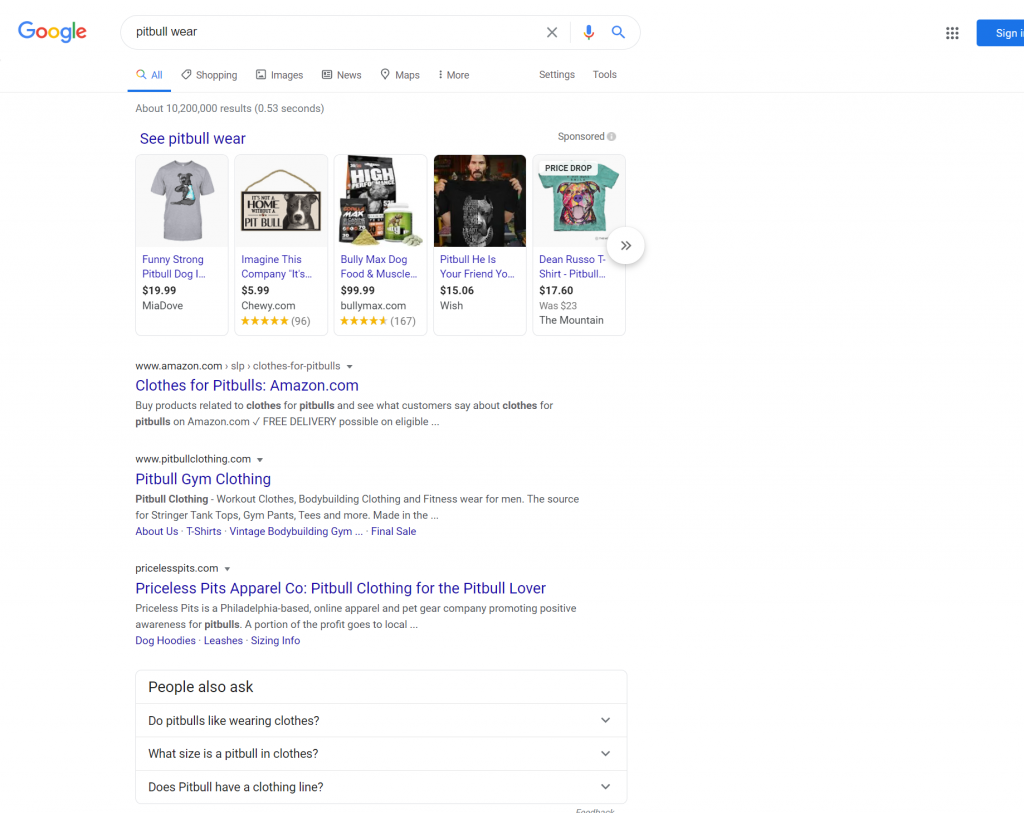Start voice search with microphone icon
The image size is (1024, 813).
coord(588,32)
